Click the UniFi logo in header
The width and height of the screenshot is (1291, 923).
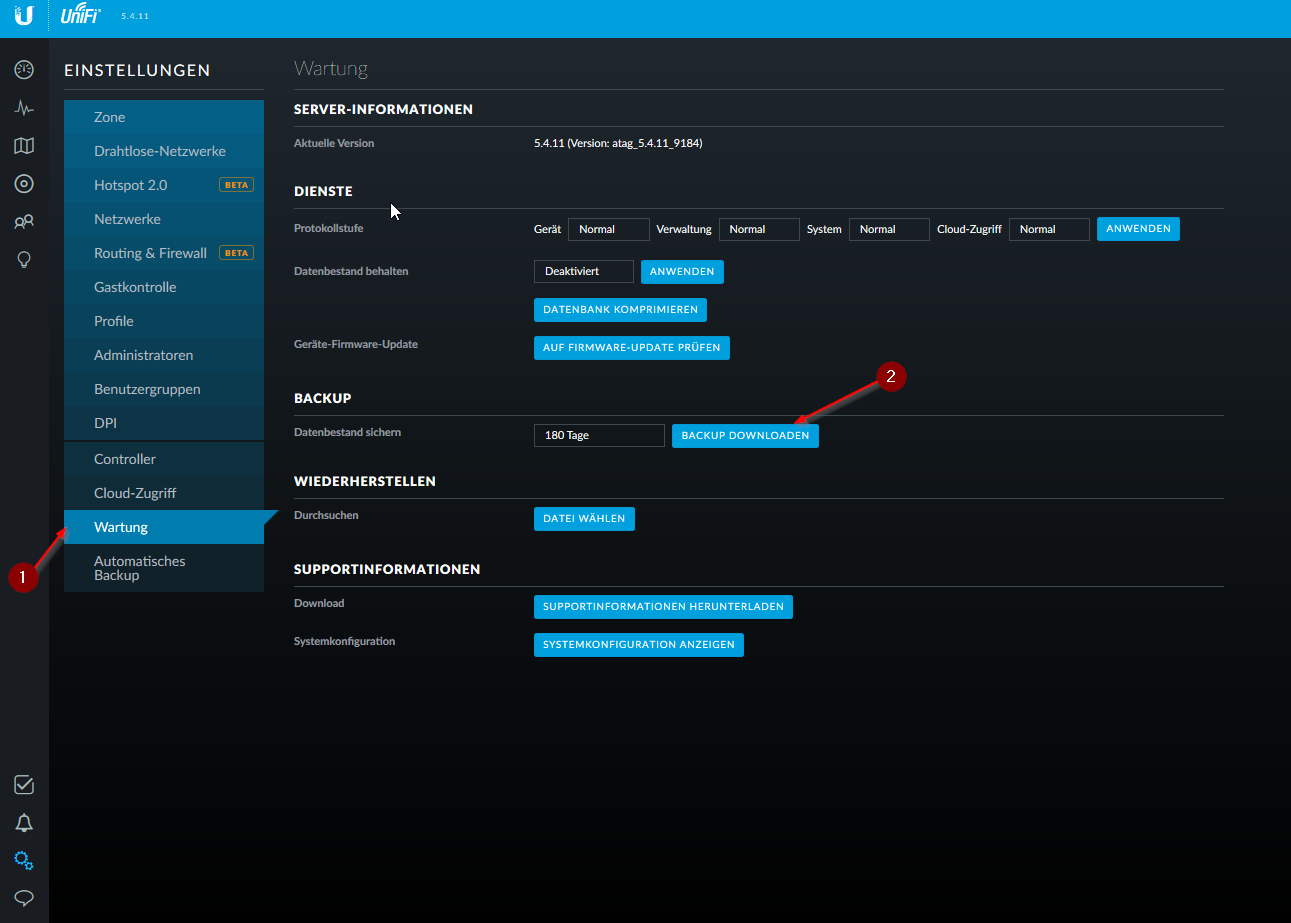(80, 16)
